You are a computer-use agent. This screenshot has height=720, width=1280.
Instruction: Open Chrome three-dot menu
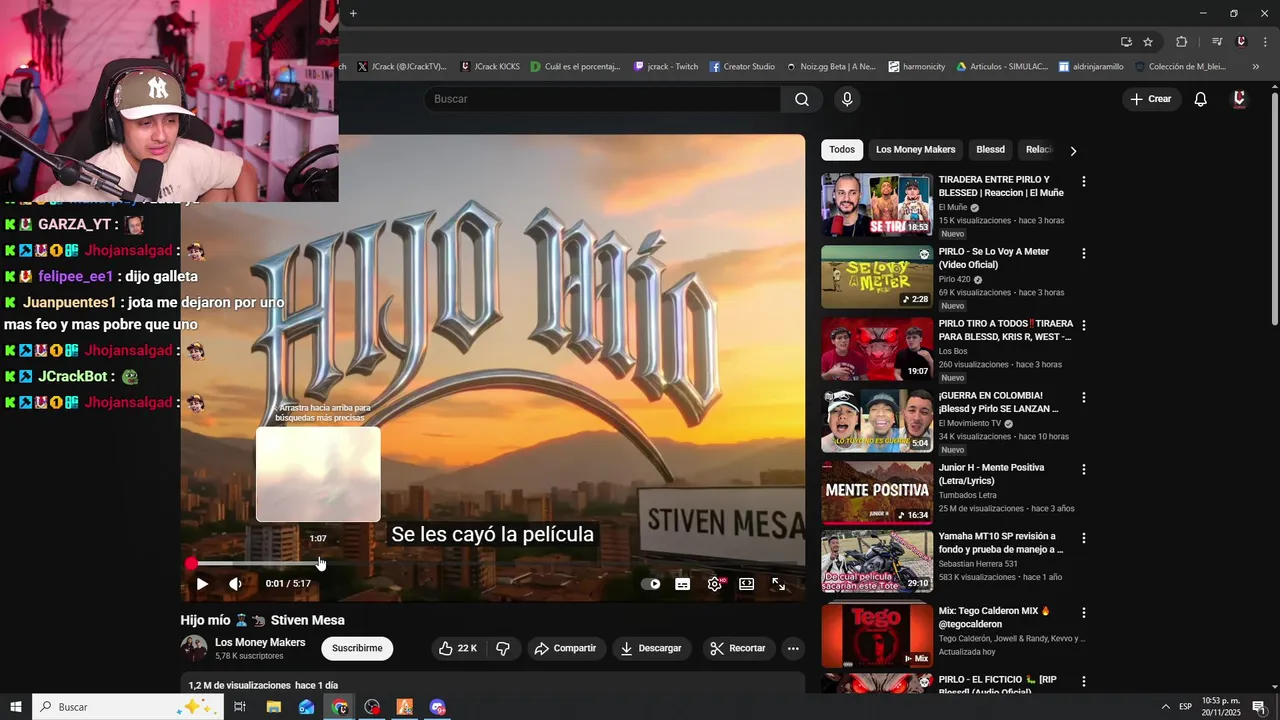1265,42
